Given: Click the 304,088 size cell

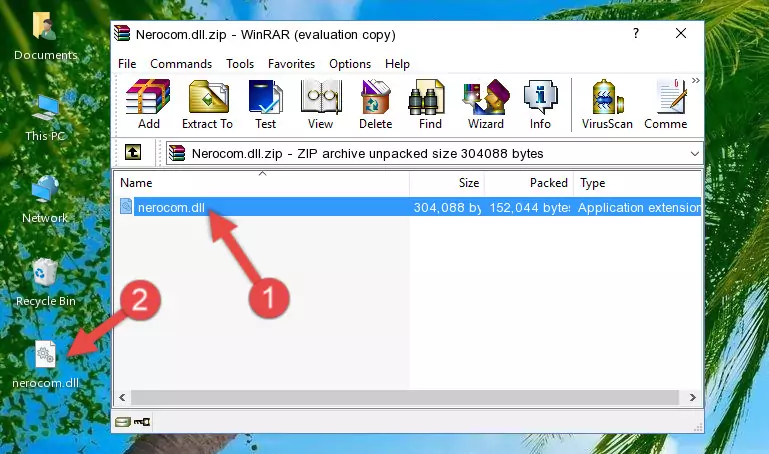Looking at the screenshot, I should [x=446, y=207].
